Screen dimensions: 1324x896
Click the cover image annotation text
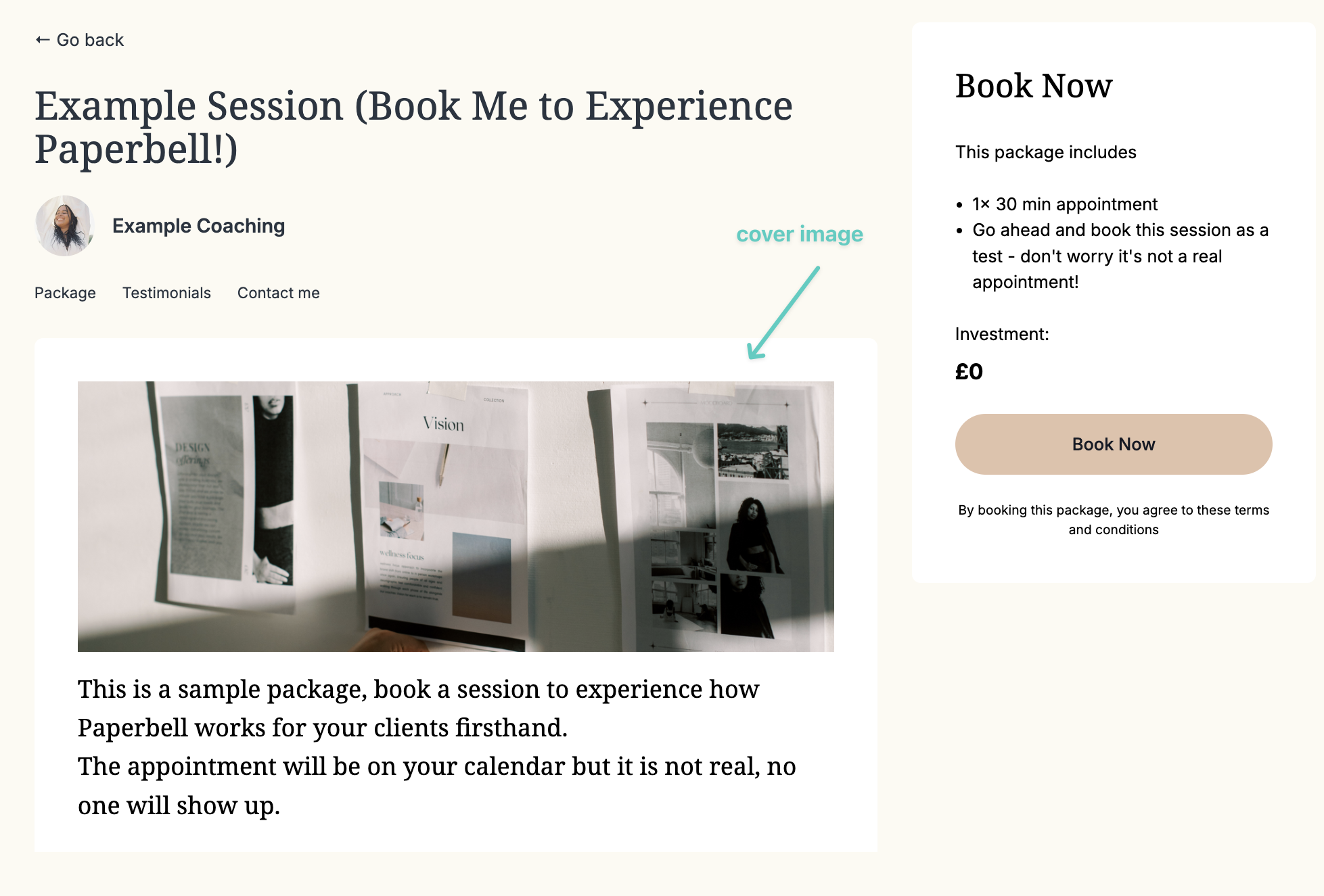[800, 234]
